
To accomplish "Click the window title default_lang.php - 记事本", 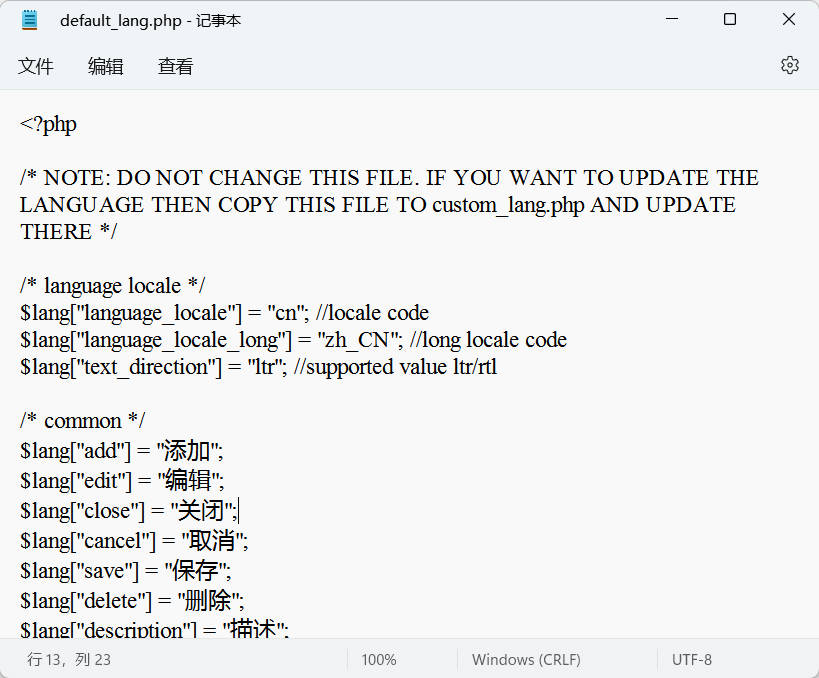I will coord(150,20).
